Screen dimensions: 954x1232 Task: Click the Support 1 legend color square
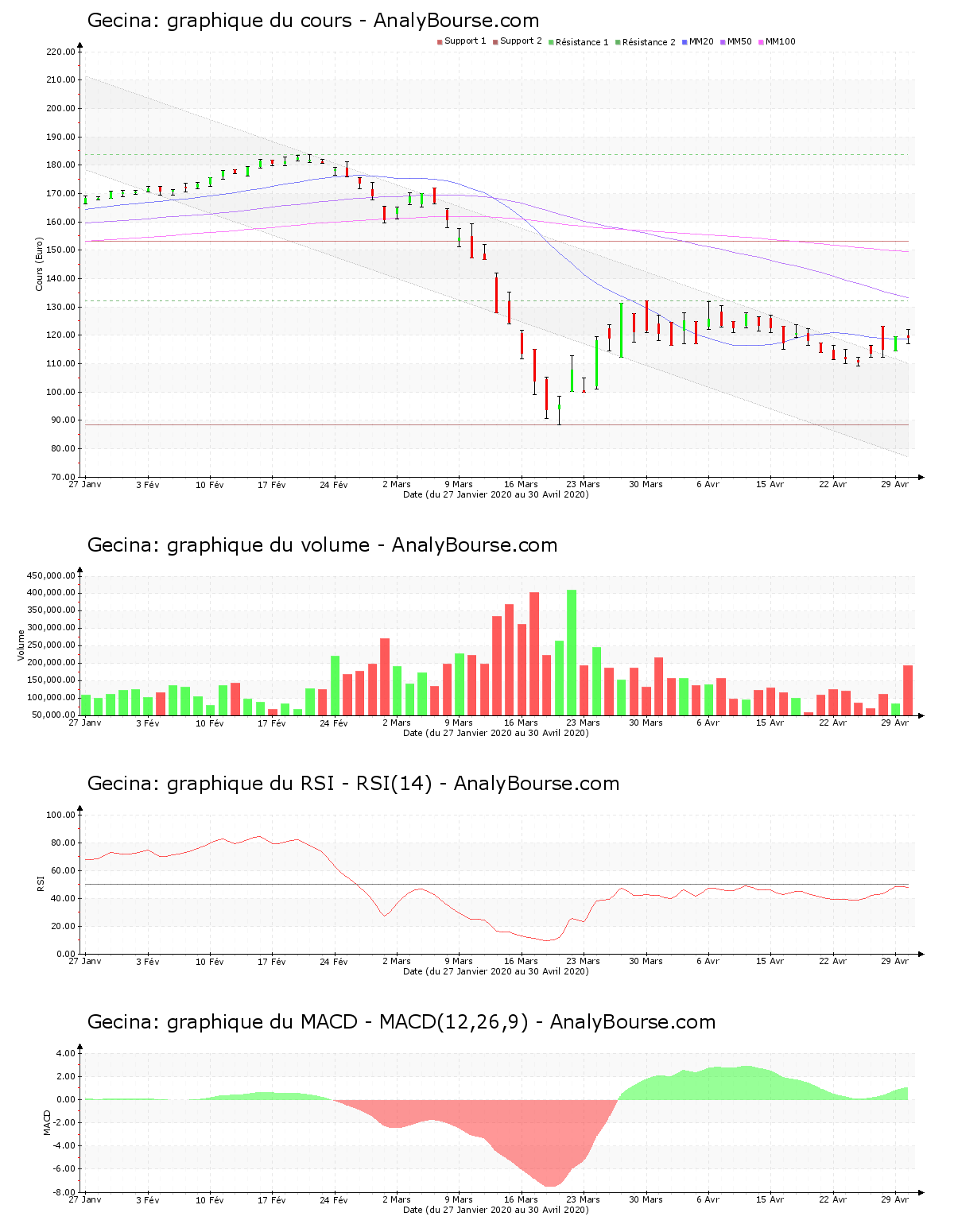pyautogui.click(x=440, y=42)
